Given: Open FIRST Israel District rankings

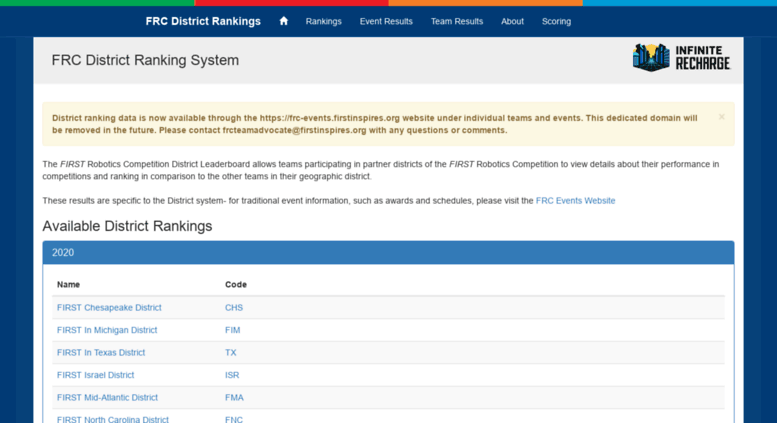Looking at the screenshot, I should click(x=95, y=375).
